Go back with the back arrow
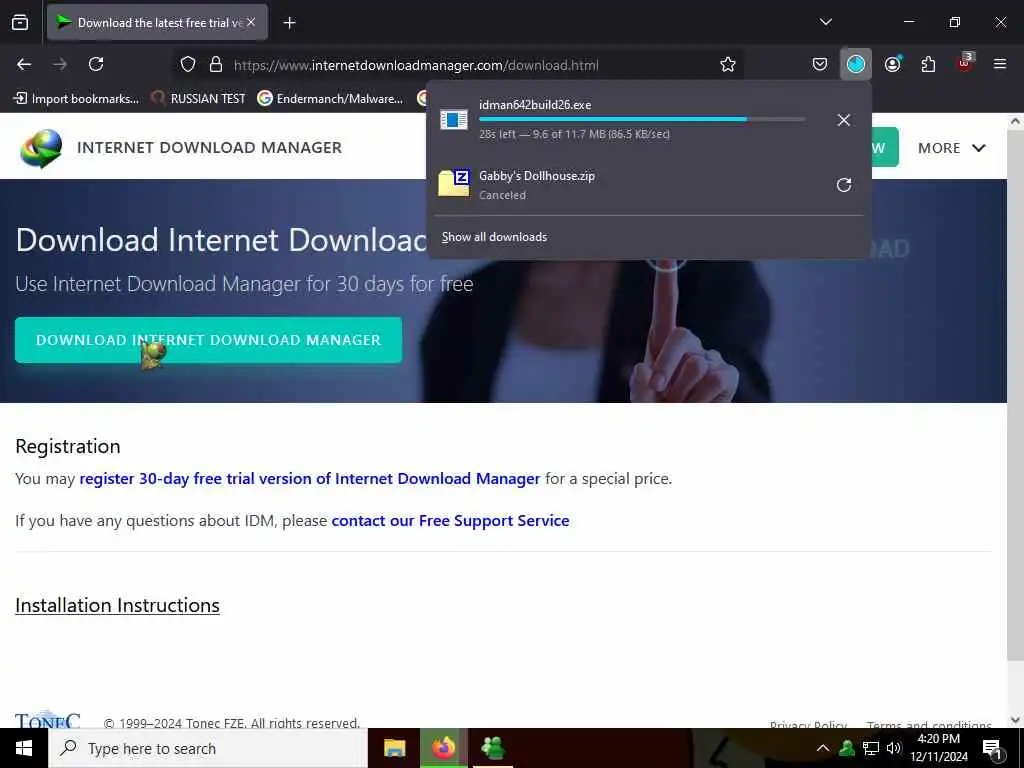This screenshot has width=1024, height=768. pos(24,64)
